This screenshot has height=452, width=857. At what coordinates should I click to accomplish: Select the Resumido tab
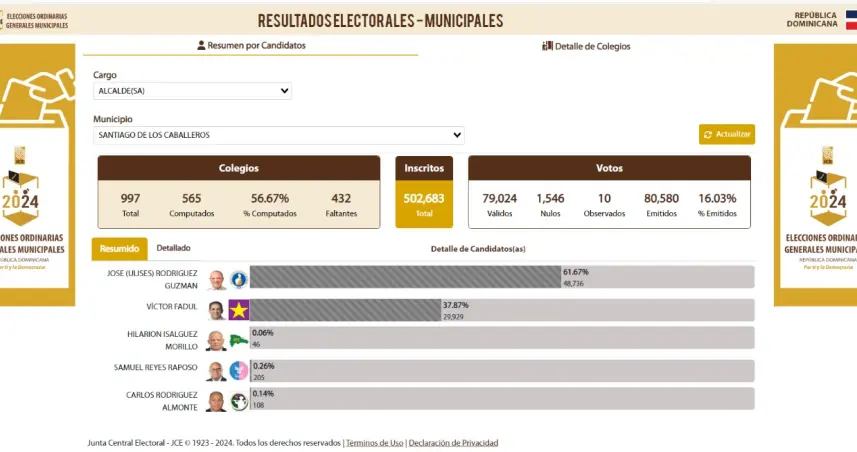tap(119, 249)
